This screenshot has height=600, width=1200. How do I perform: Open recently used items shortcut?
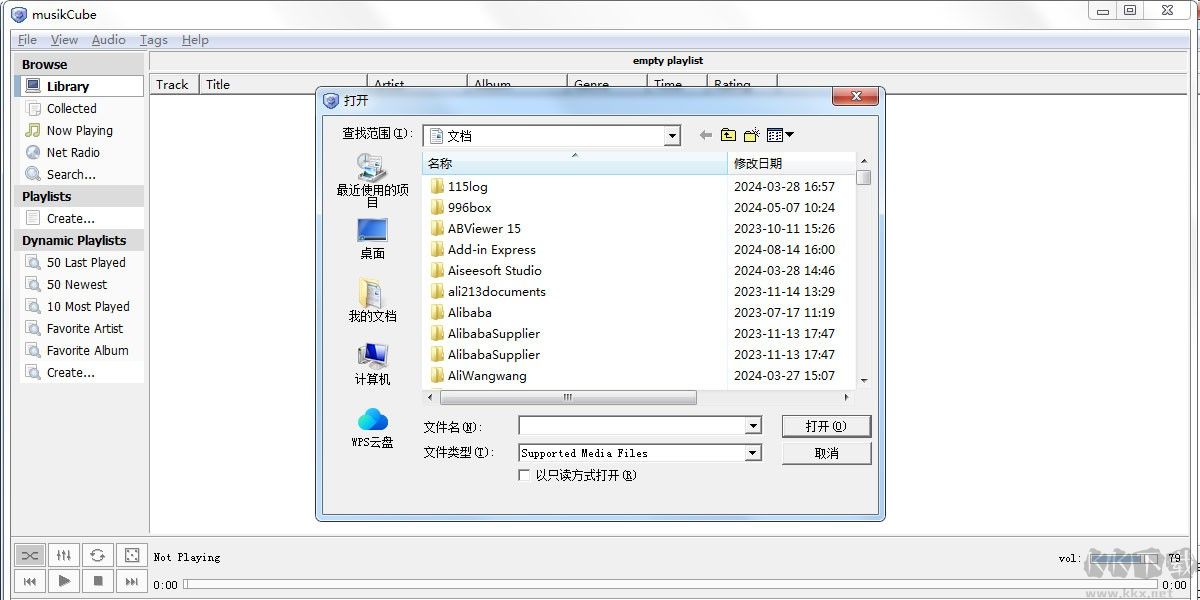372,181
